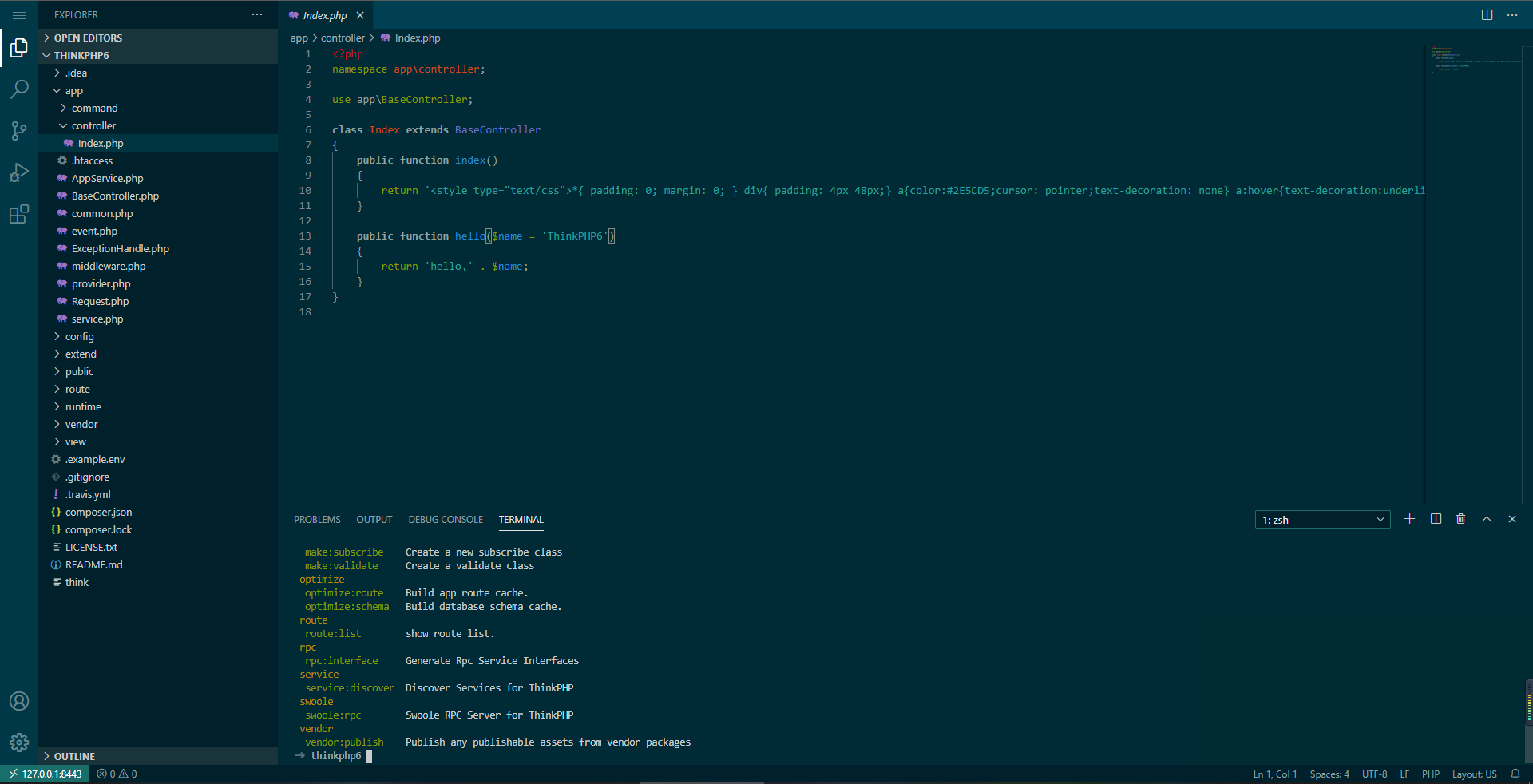The image size is (1533, 784).
Task: Open remote host indicator 127.0.0.1:8443
Action: tap(46, 774)
